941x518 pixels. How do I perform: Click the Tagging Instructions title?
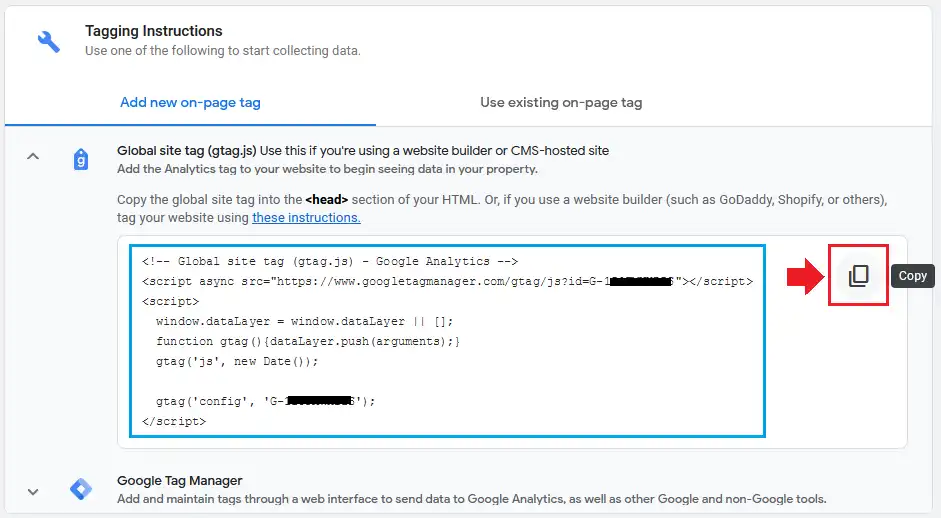click(154, 31)
